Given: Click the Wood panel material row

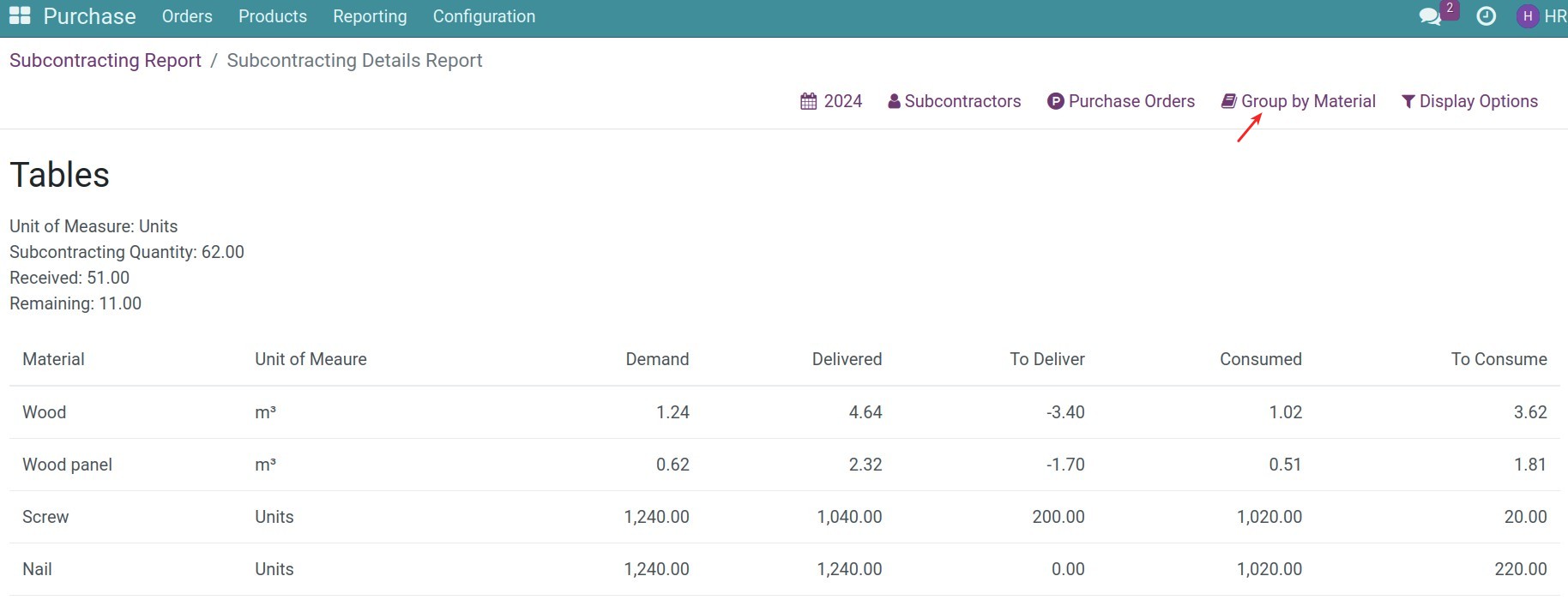Looking at the screenshot, I should pyautogui.click(x=67, y=465).
